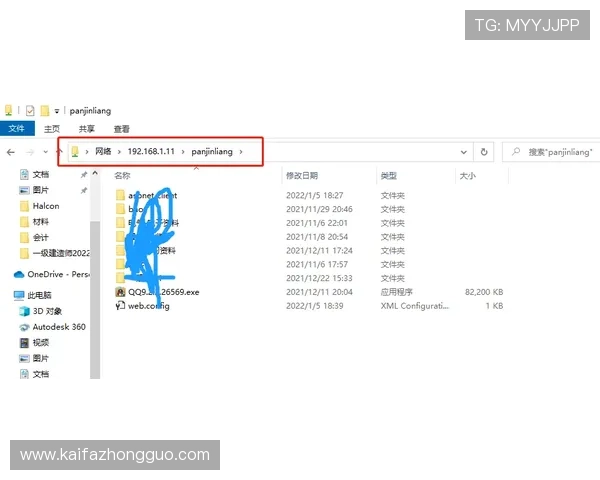The width and height of the screenshot is (600, 480).
Task: Open the quick access toolbar customize dropdown
Action: coord(57,111)
